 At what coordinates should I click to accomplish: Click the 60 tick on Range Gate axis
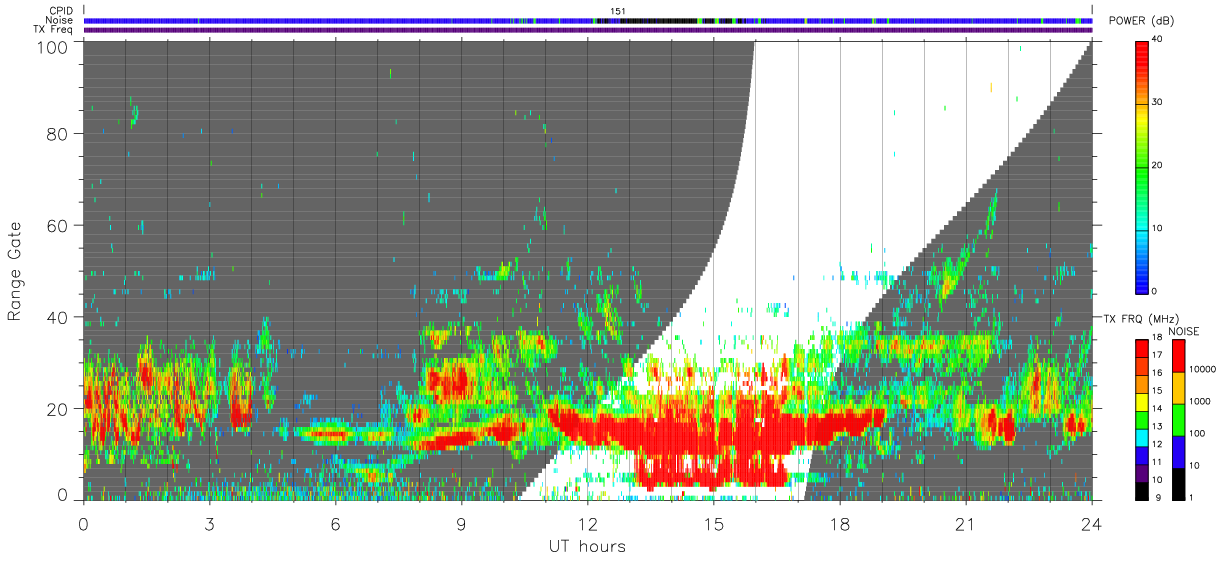(x=57, y=225)
